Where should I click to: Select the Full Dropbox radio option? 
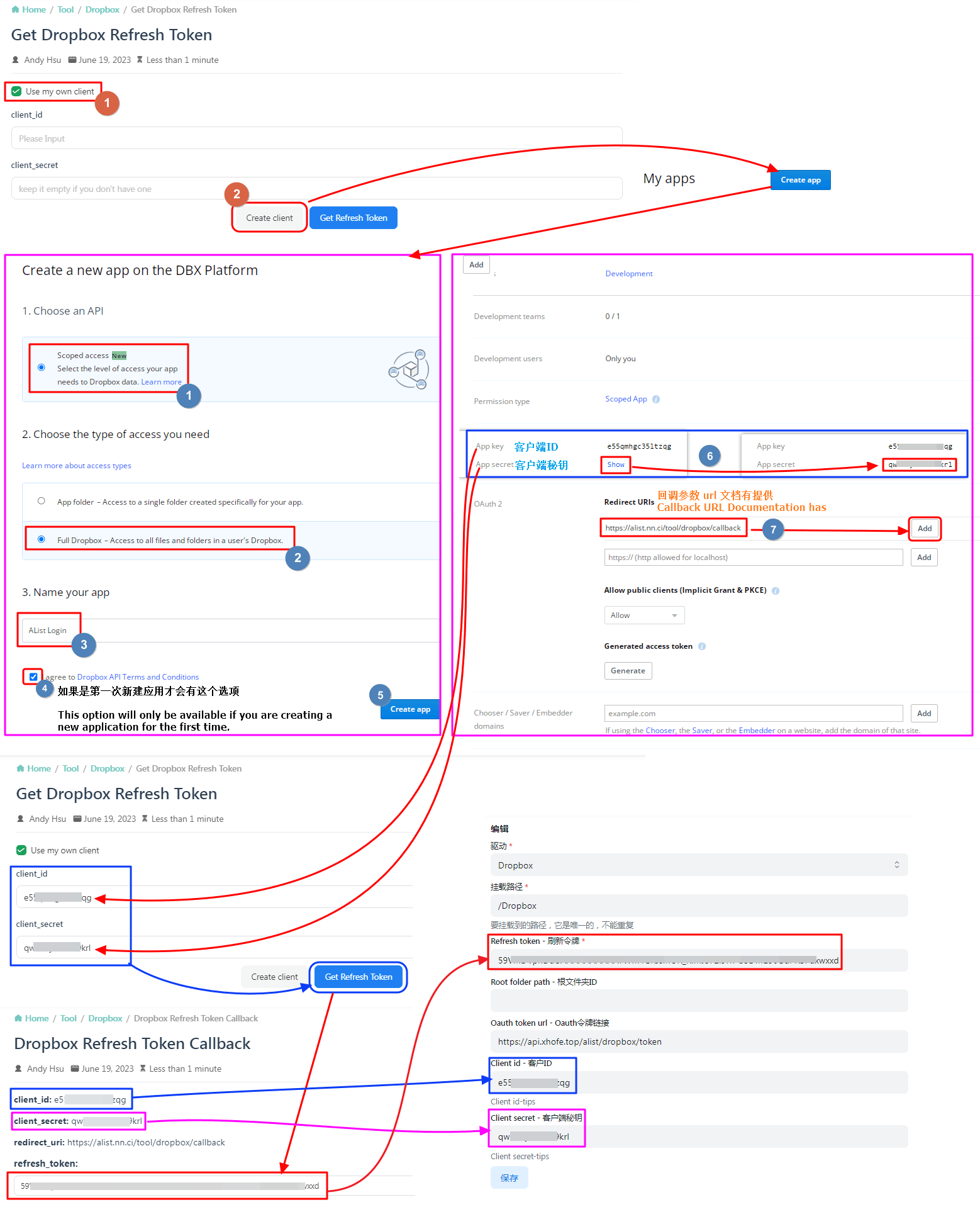42,539
